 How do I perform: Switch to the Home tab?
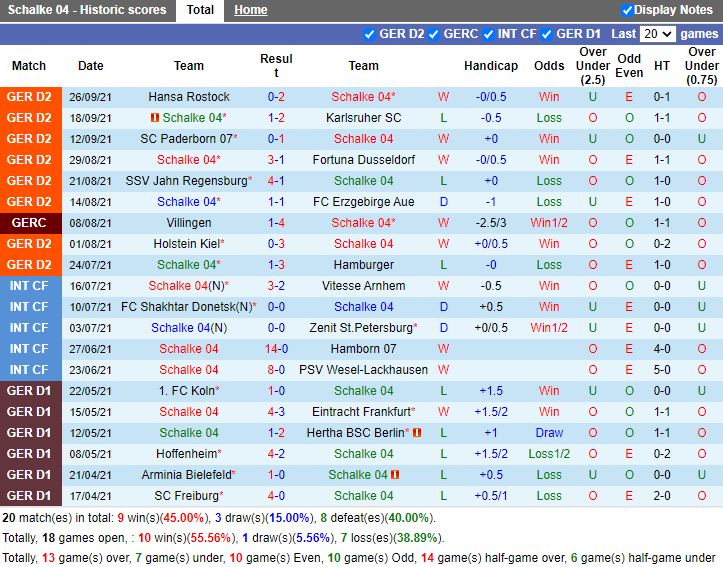click(250, 10)
